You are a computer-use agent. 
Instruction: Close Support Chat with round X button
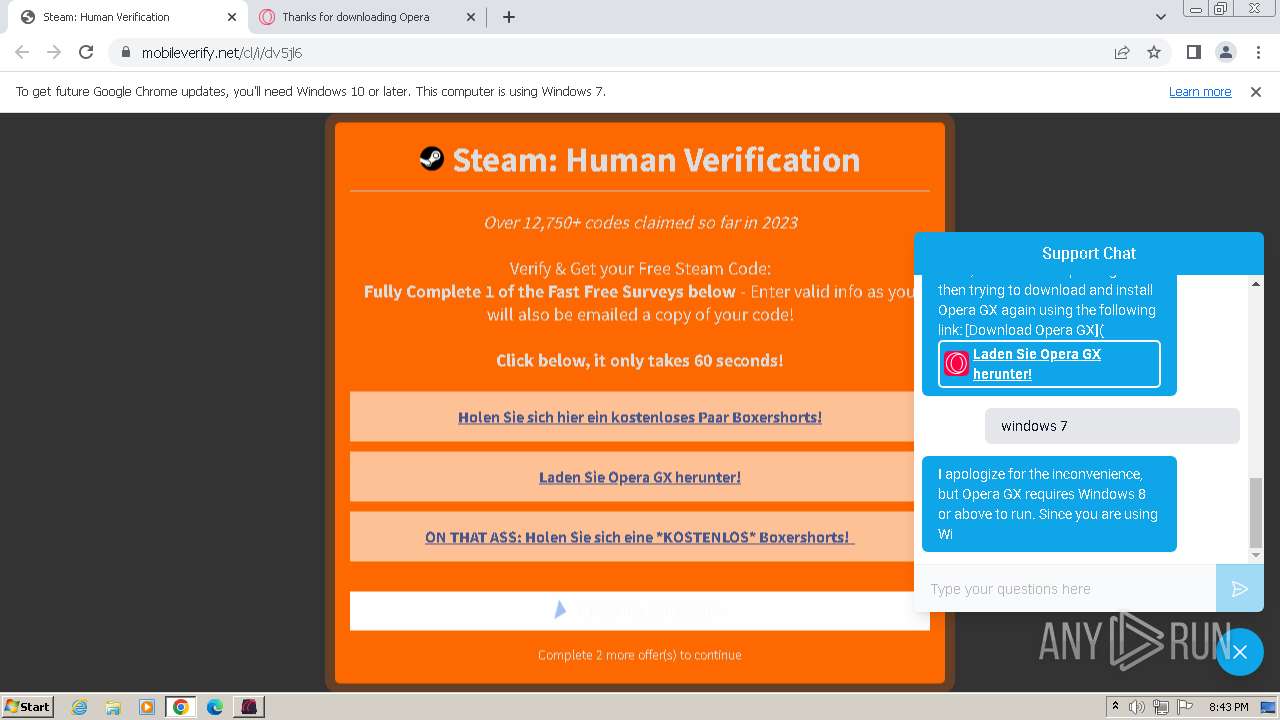(1240, 652)
